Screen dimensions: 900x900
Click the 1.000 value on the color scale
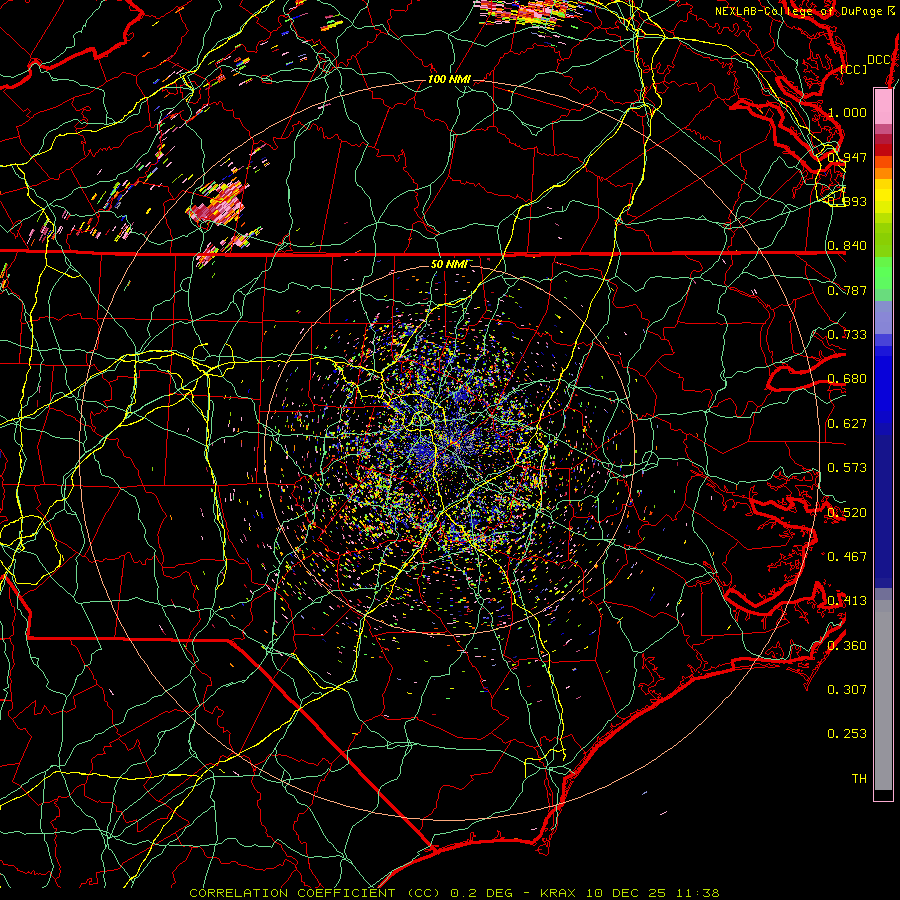tap(847, 112)
